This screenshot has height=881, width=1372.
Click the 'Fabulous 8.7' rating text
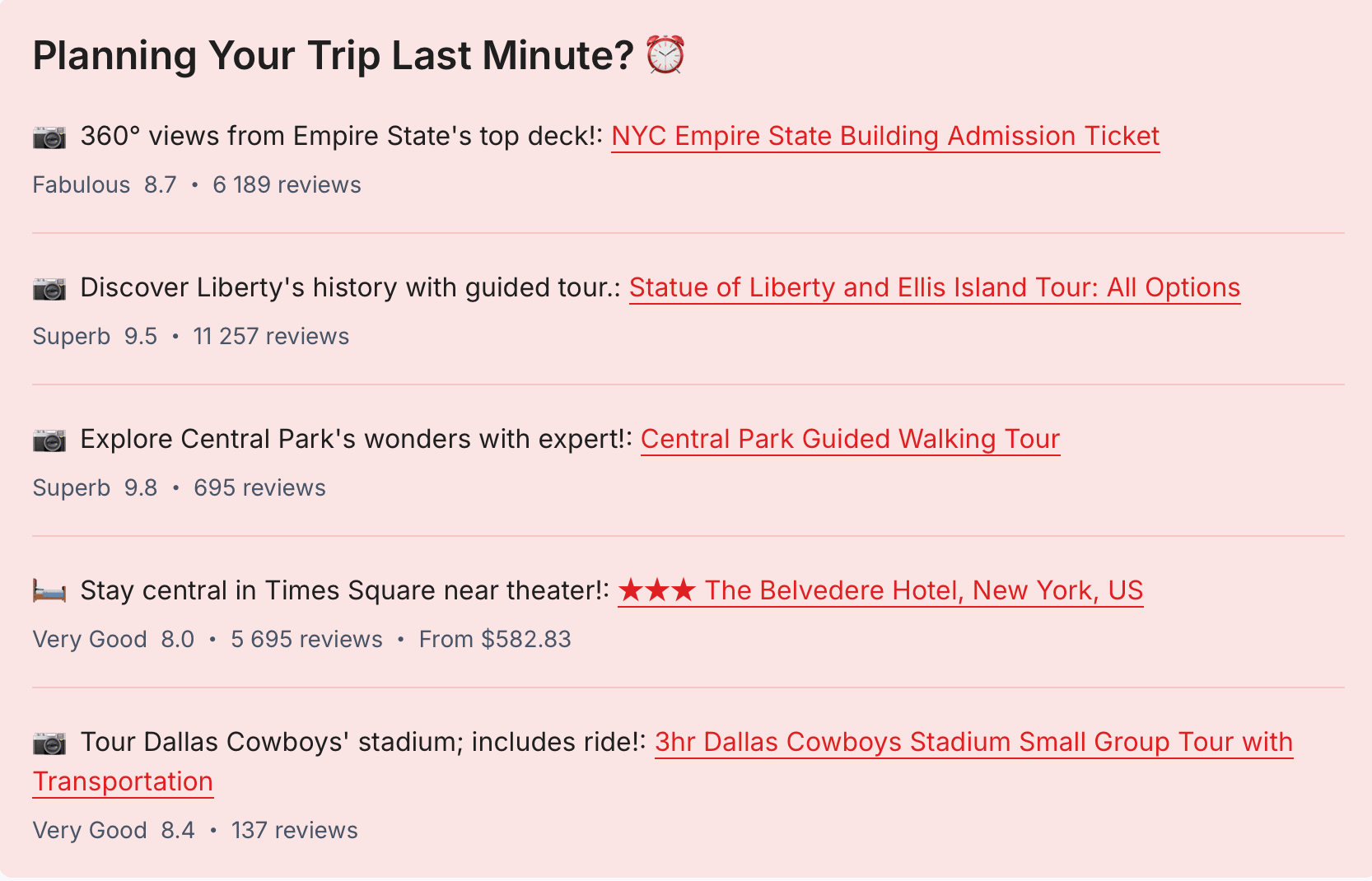[x=105, y=184]
